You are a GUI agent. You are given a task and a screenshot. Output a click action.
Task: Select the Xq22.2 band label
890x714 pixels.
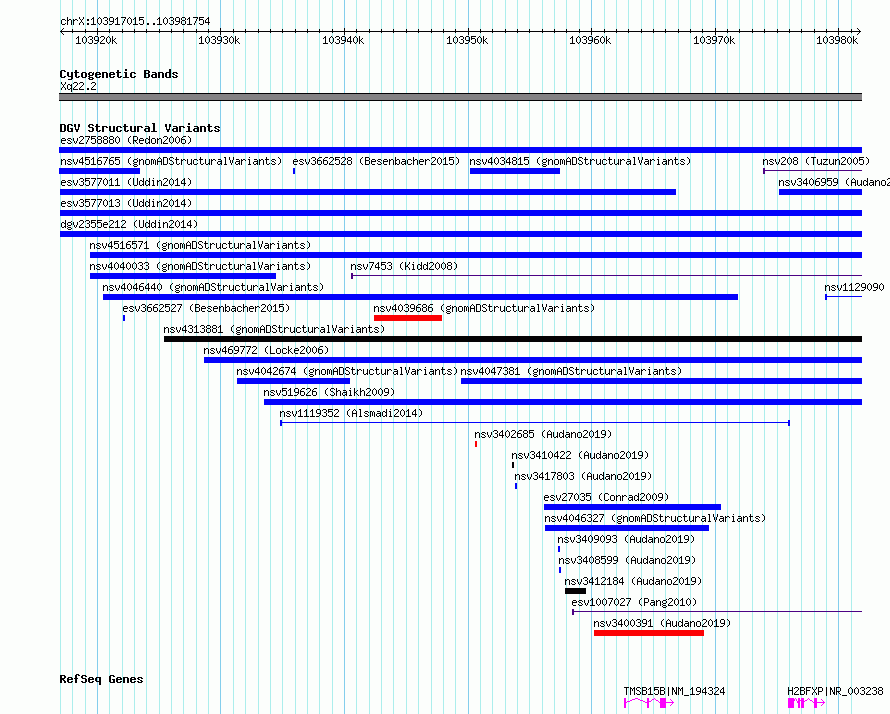(x=78, y=86)
